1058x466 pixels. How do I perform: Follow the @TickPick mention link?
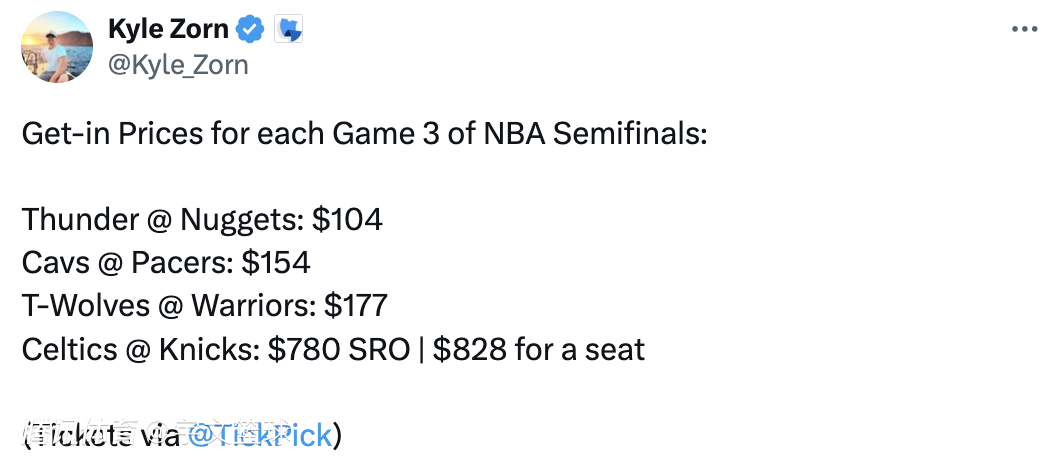point(260,436)
